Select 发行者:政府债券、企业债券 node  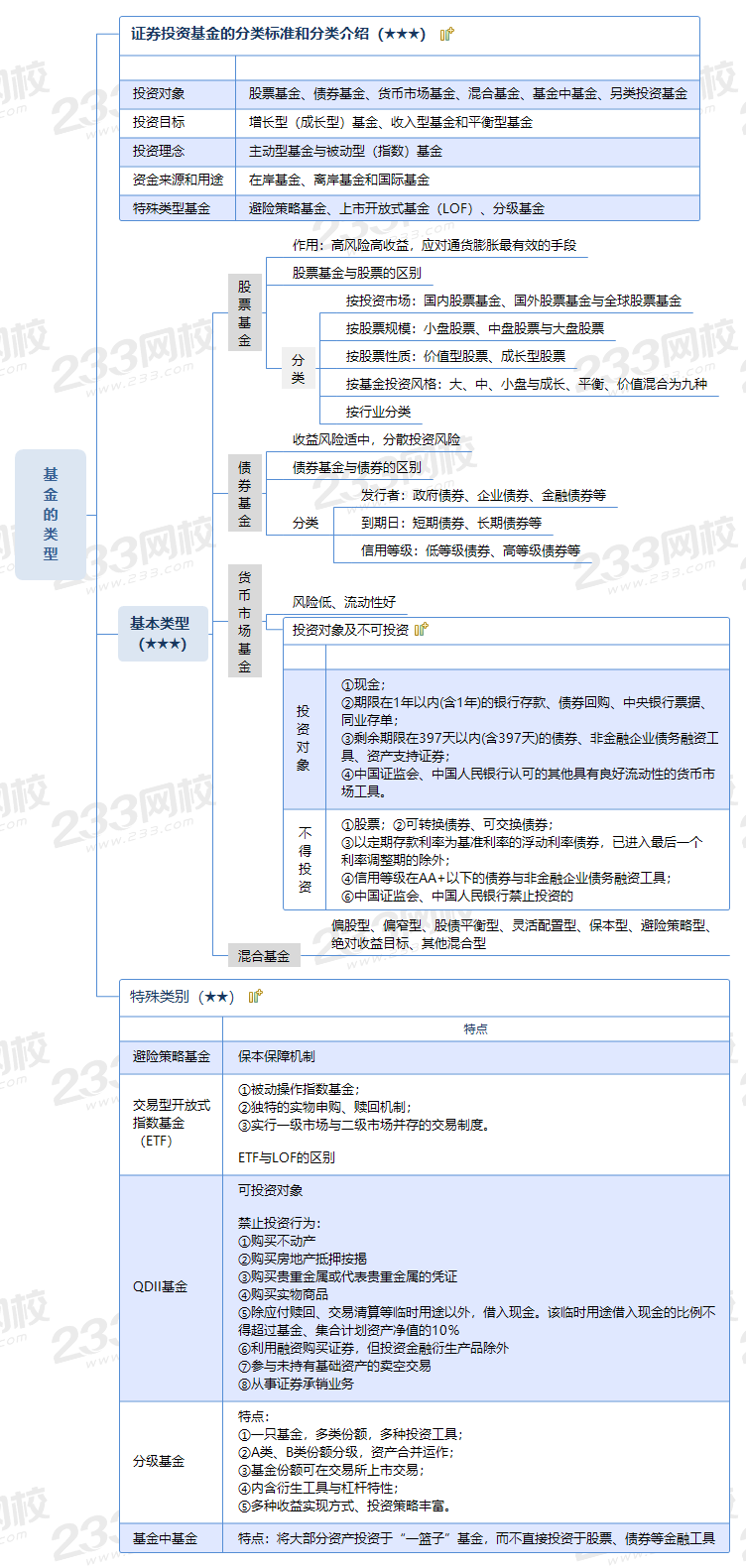(483, 495)
